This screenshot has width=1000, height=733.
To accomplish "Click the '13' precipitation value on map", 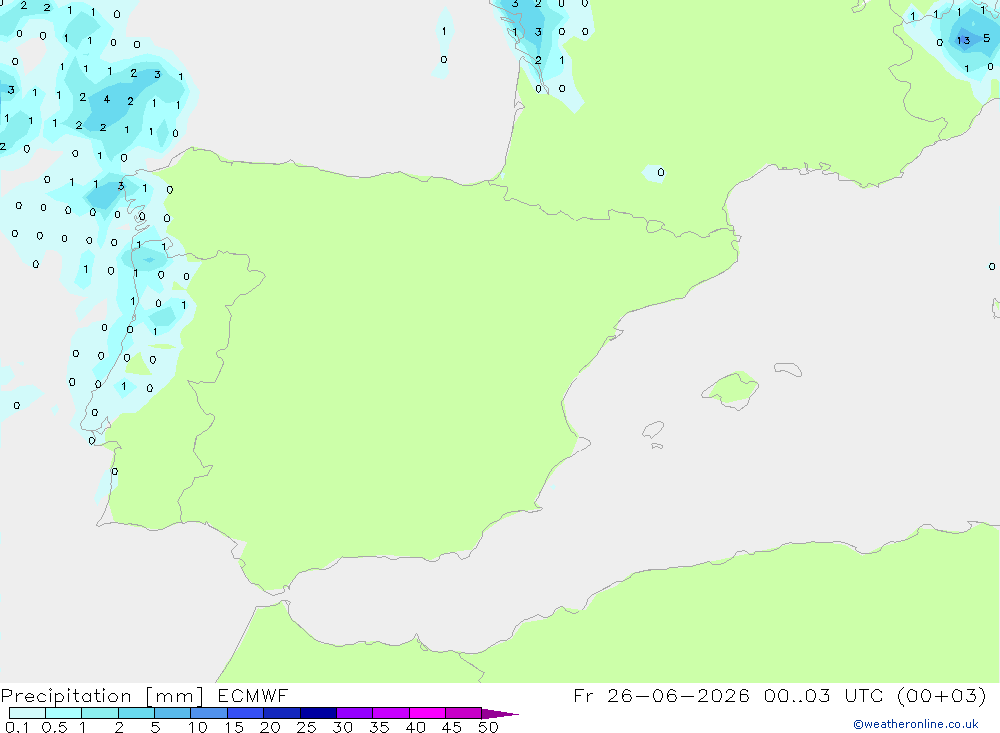I will coord(963,40).
